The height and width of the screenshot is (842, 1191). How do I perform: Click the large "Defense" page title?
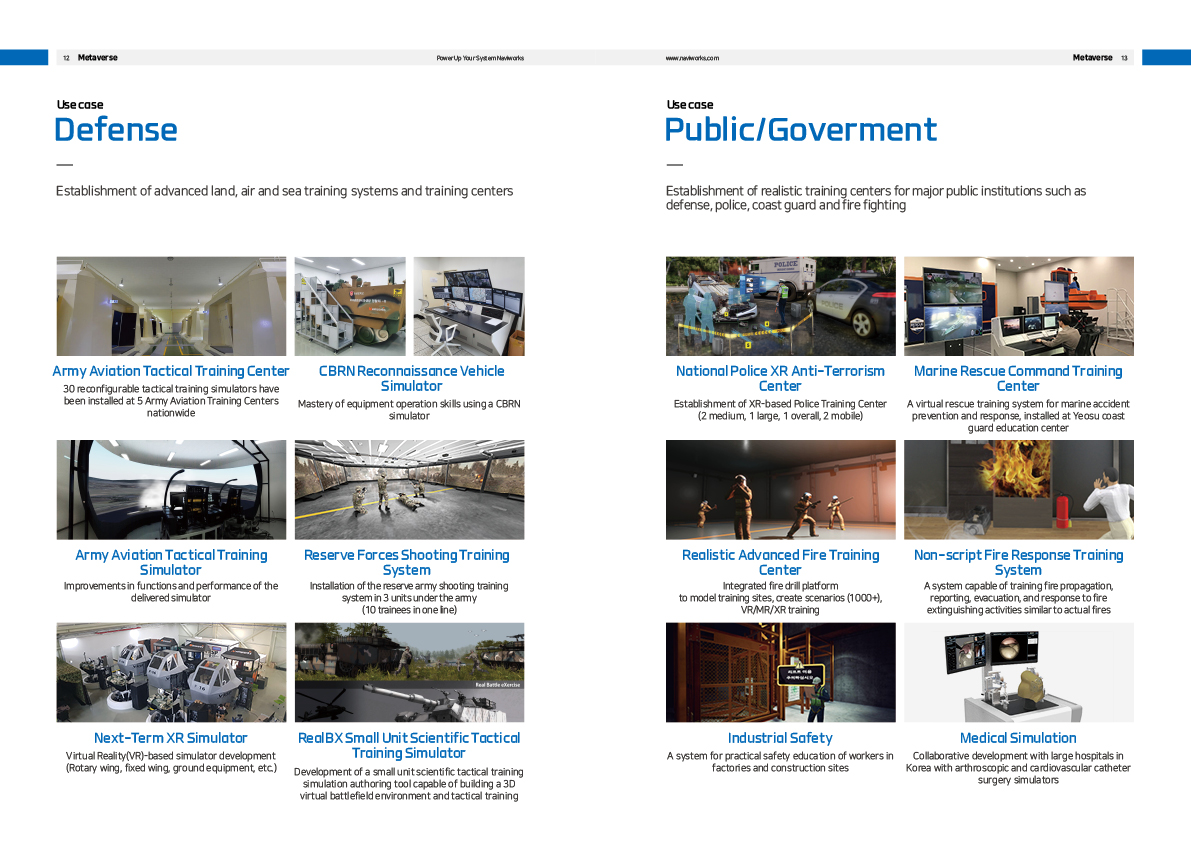(116, 130)
